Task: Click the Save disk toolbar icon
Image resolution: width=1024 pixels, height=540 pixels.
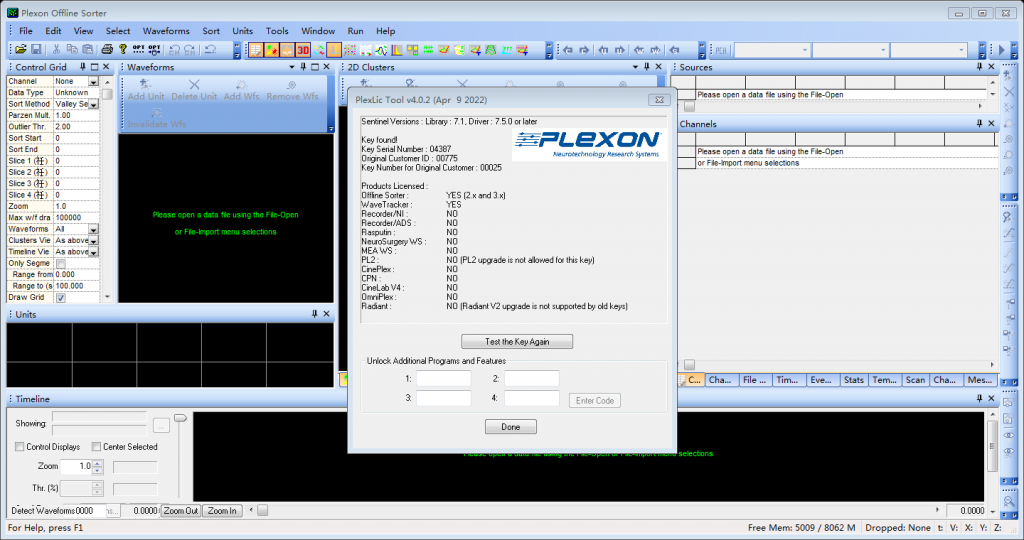Action: (37, 50)
